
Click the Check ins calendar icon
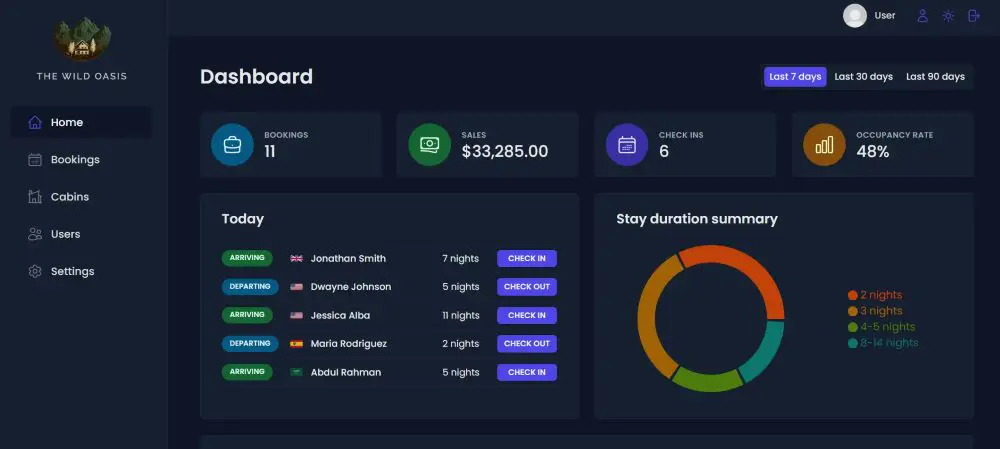[x=627, y=145]
